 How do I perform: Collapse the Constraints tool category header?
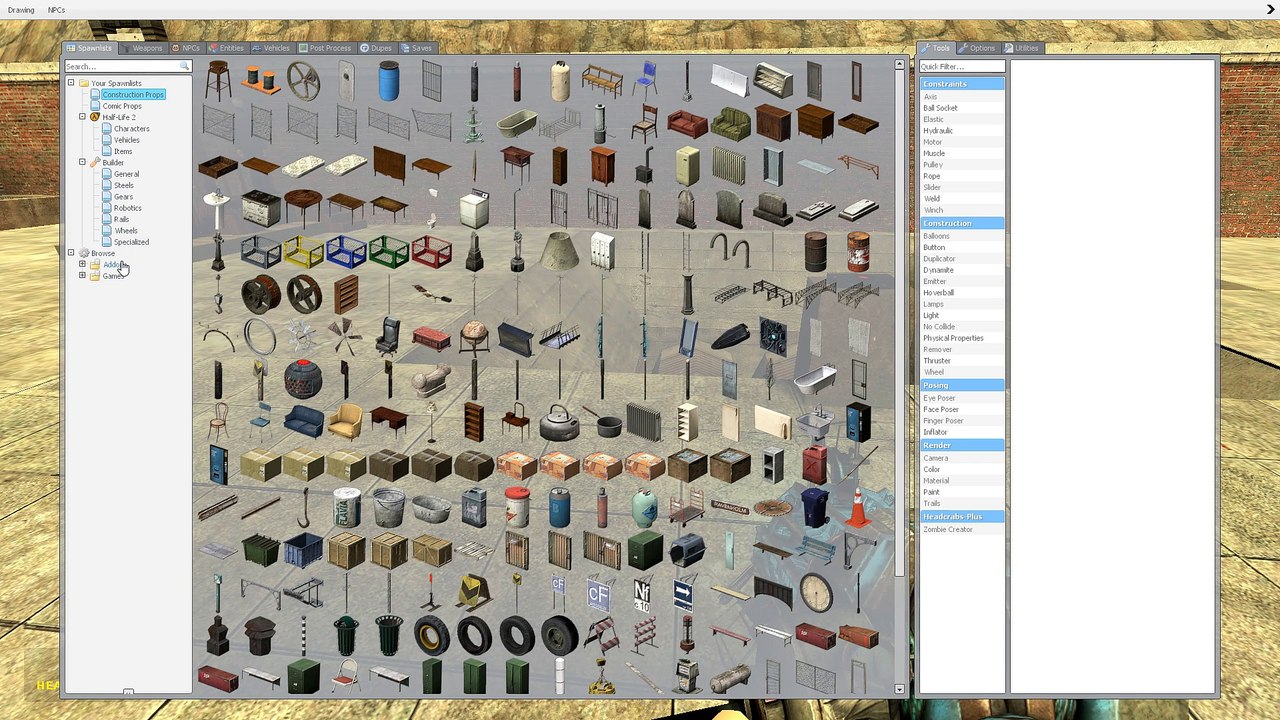click(962, 84)
